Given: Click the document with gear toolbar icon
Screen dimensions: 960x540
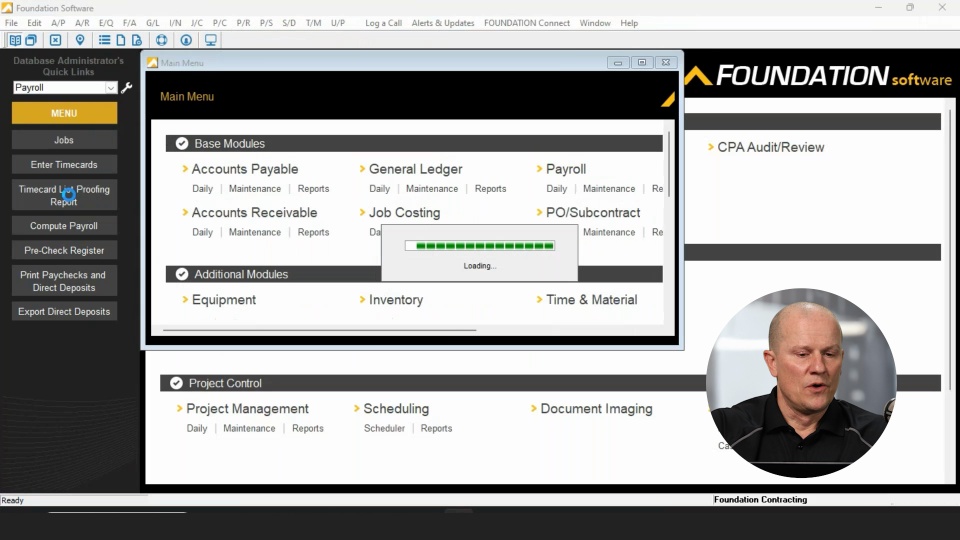Looking at the screenshot, I should tap(137, 40).
